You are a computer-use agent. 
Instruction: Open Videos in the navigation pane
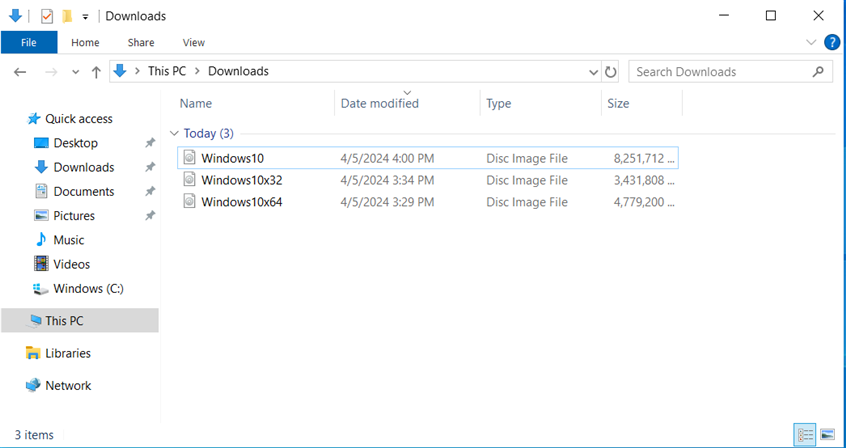(x=71, y=264)
